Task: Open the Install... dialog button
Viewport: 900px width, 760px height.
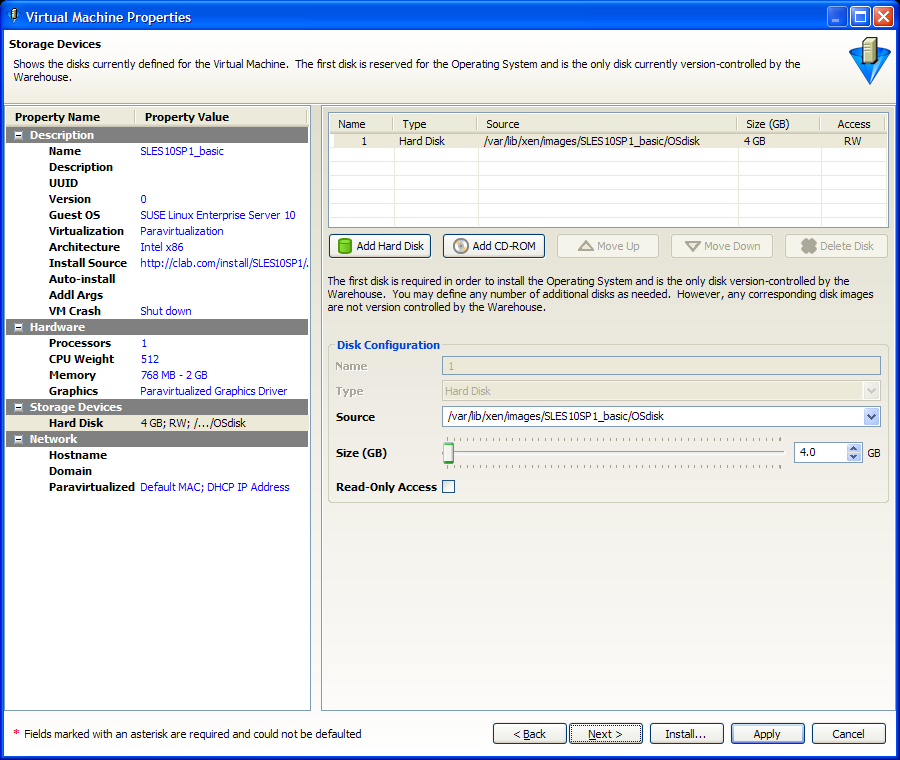Action: click(686, 734)
